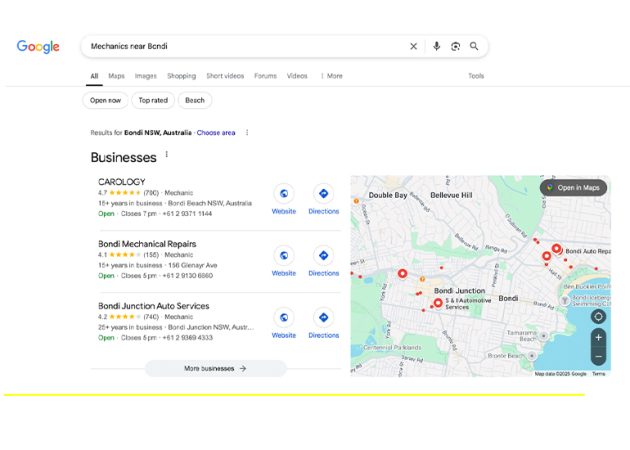Clear the search query with the X icon

413,46
